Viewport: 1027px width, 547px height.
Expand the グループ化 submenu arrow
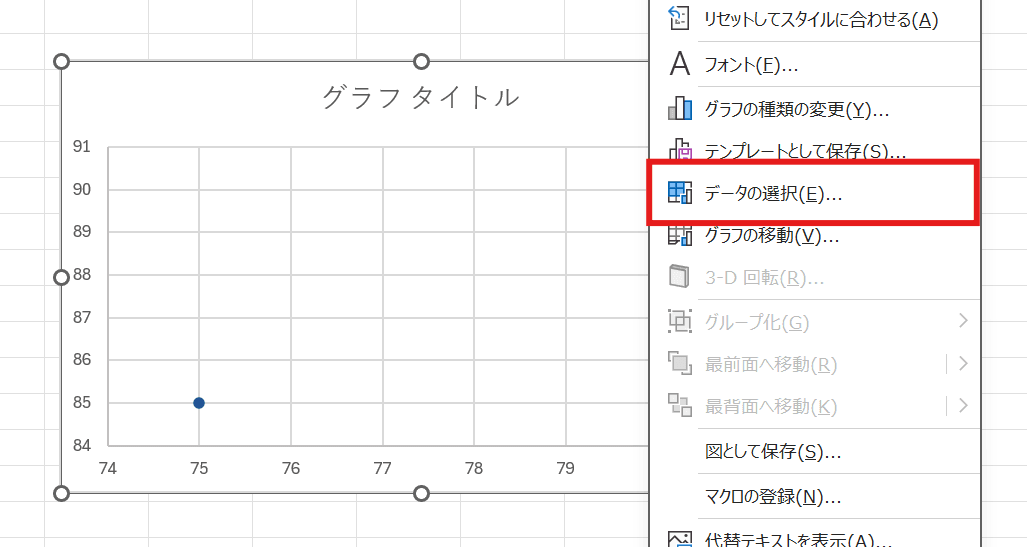[963, 321]
